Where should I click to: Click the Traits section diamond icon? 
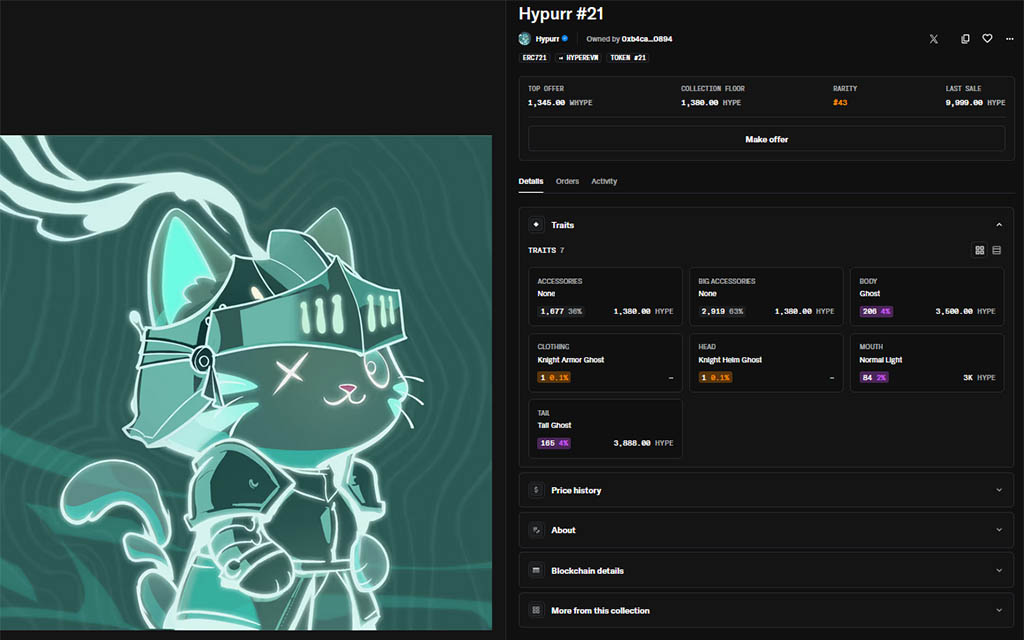tap(536, 225)
